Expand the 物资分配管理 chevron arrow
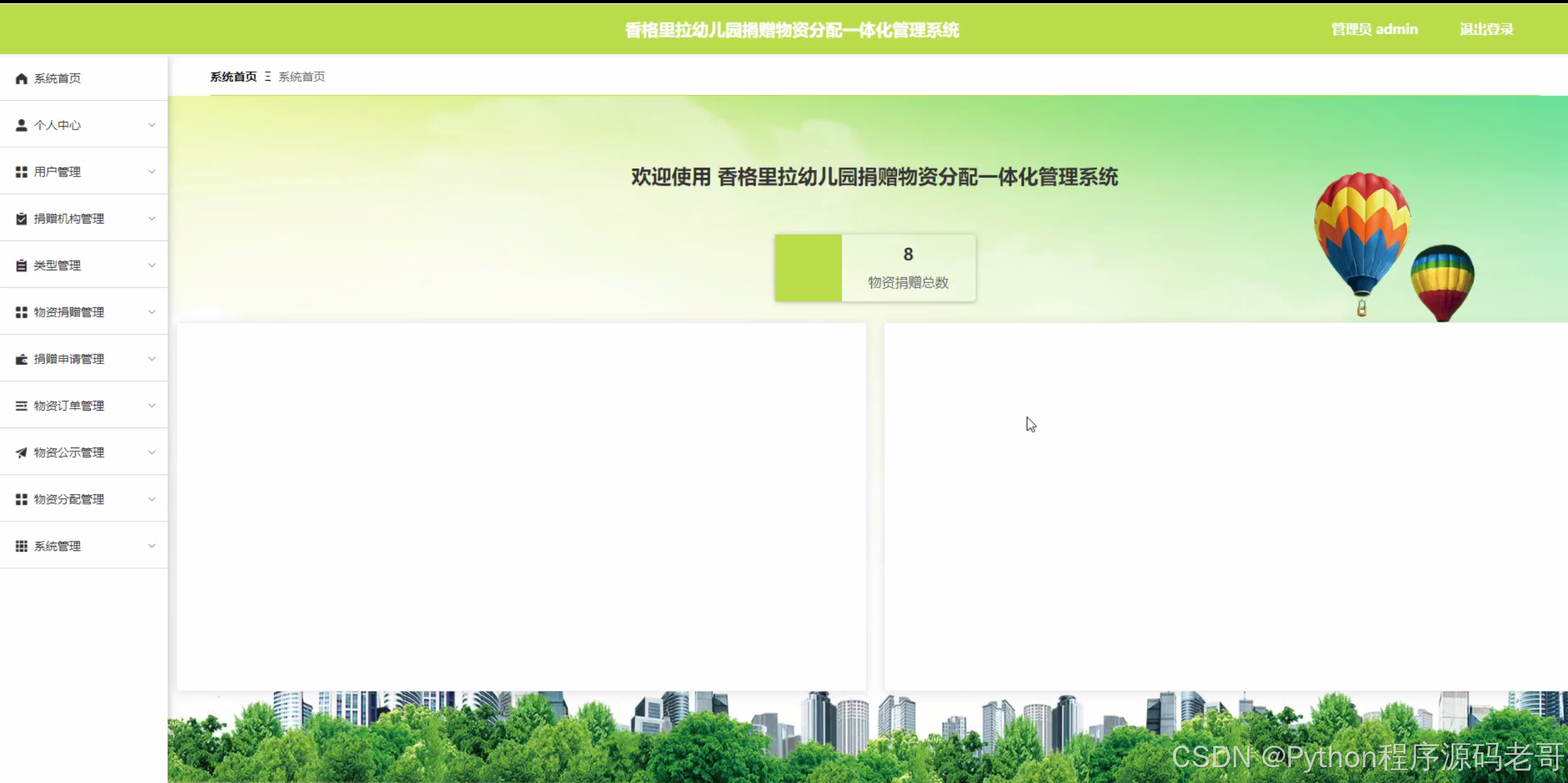Image resolution: width=1568 pixels, height=783 pixels. tap(151, 499)
